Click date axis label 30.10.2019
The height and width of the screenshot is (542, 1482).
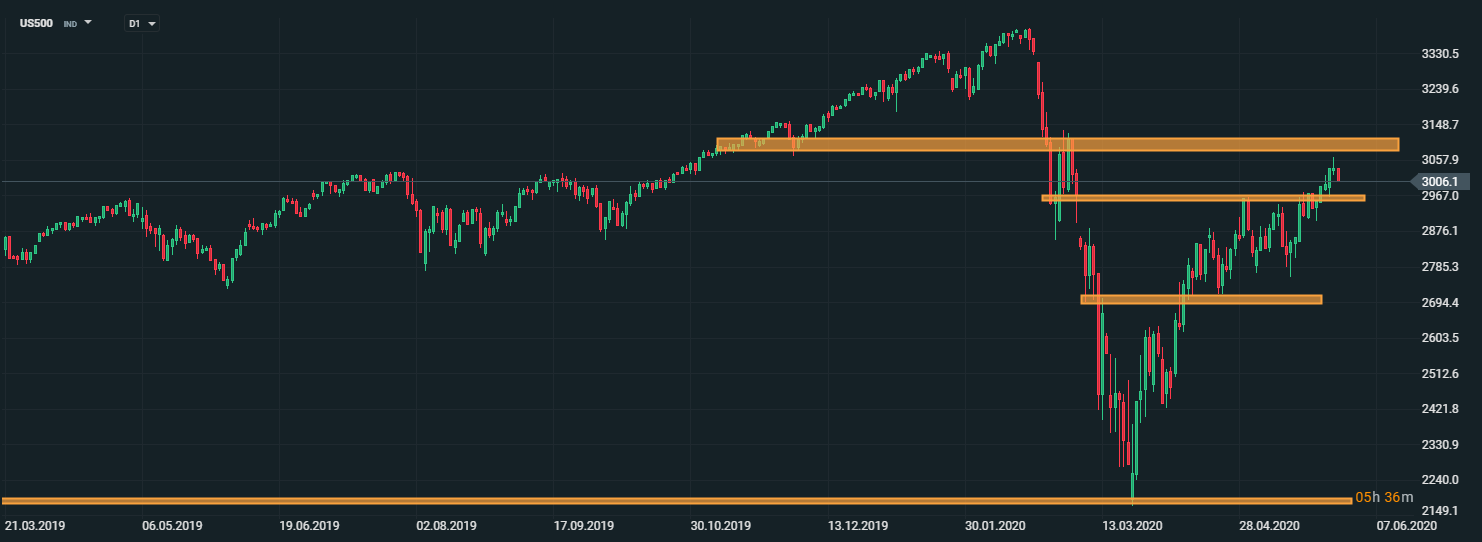tap(721, 525)
